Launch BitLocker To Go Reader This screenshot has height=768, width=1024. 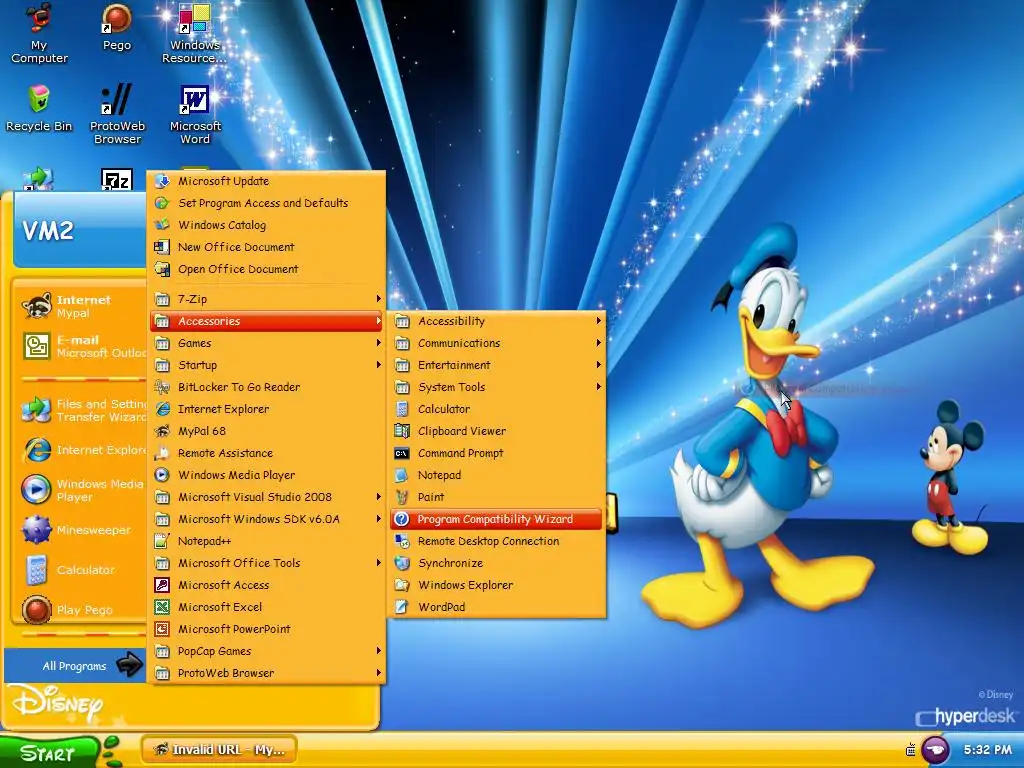click(x=266, y=387)
